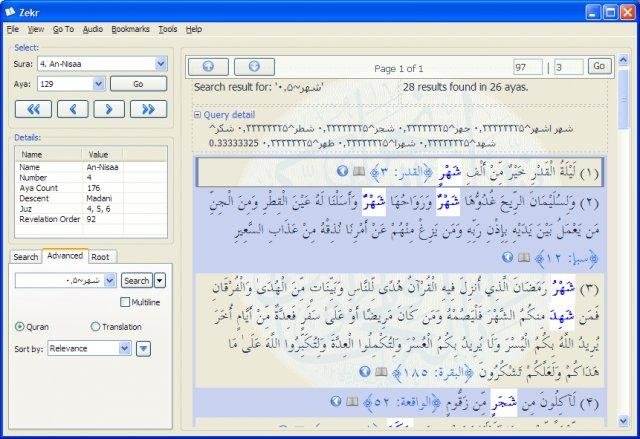Select the Translation radio button

click(x=95, y=327)
